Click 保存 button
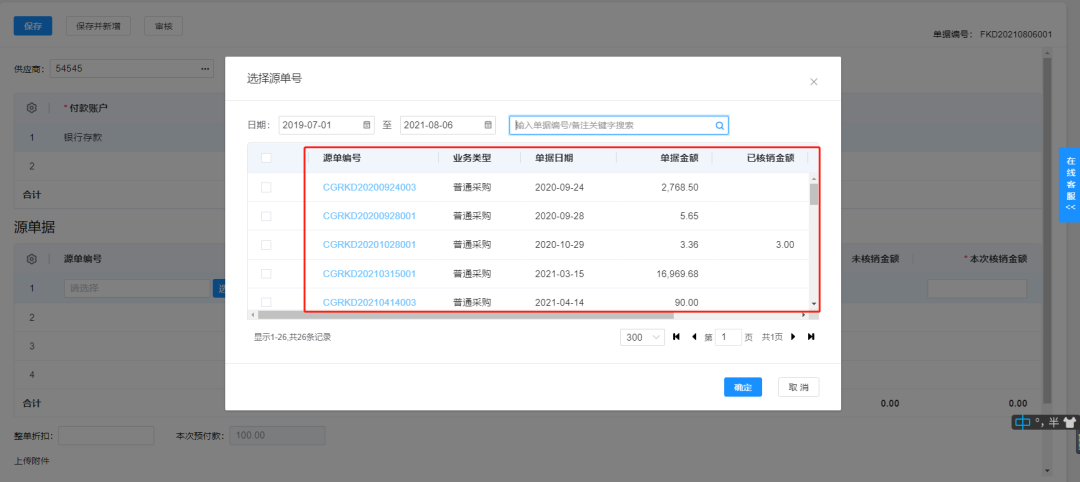This screenshot has width=1080, height=482. (33, 26)
